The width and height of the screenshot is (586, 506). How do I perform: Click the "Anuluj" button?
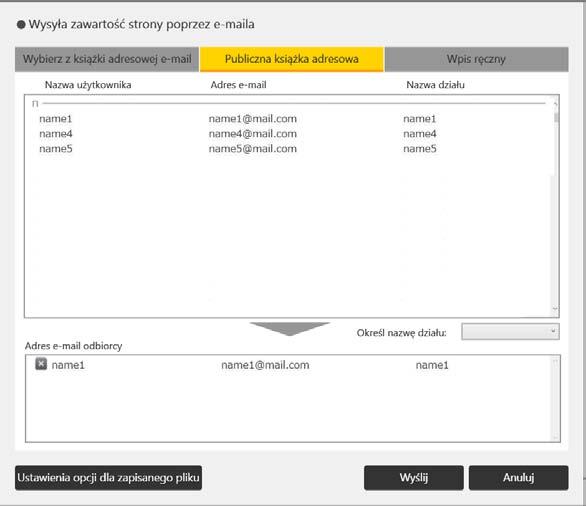(519, 478)
